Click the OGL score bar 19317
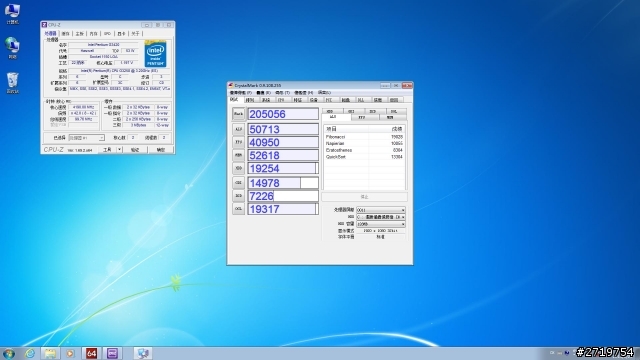640x360 pixels. 283,209
